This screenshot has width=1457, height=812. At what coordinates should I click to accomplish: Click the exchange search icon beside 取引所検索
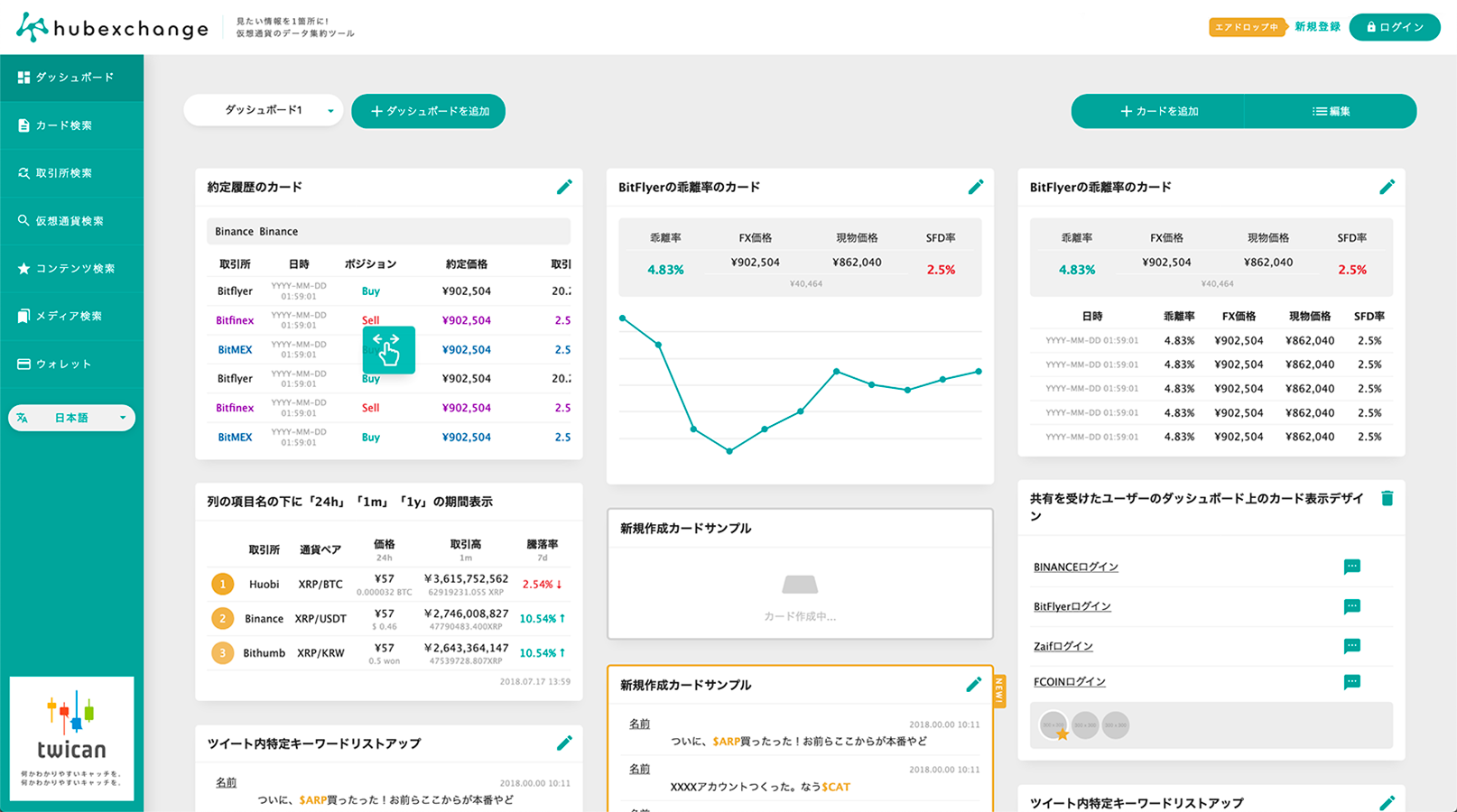point(23,173)
